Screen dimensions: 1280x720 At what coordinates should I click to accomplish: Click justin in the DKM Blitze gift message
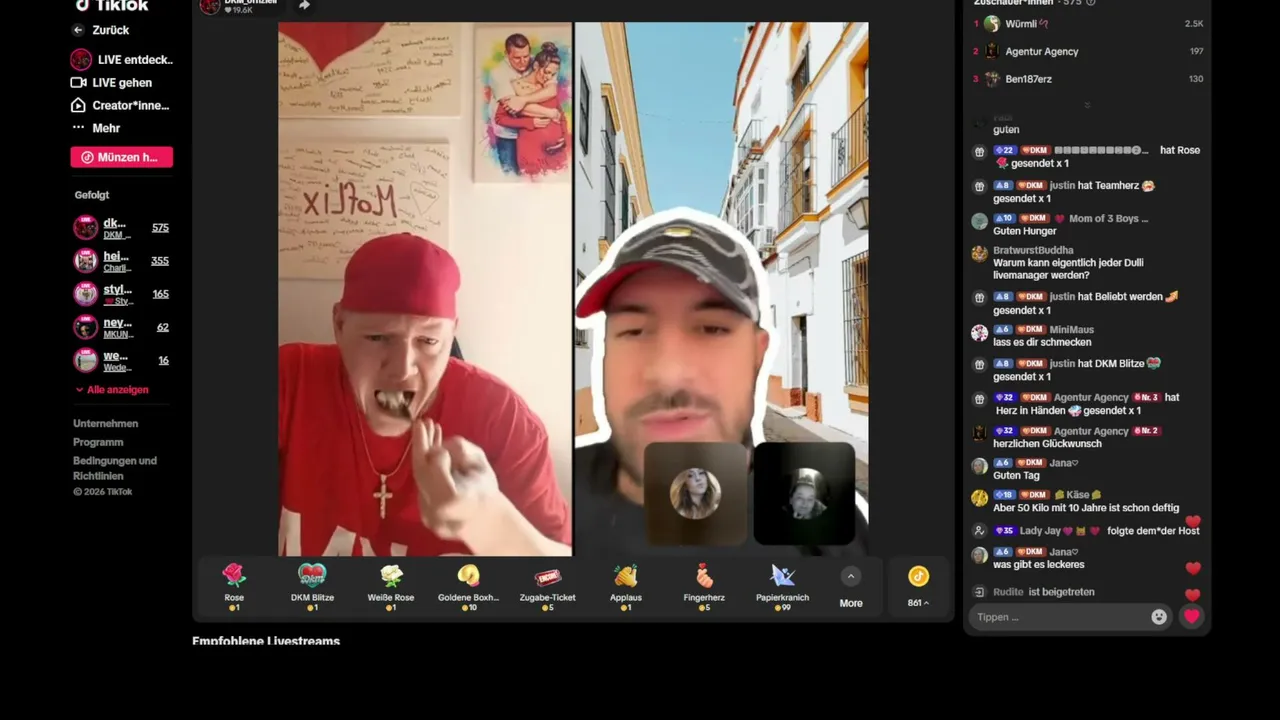[1062, 363]
